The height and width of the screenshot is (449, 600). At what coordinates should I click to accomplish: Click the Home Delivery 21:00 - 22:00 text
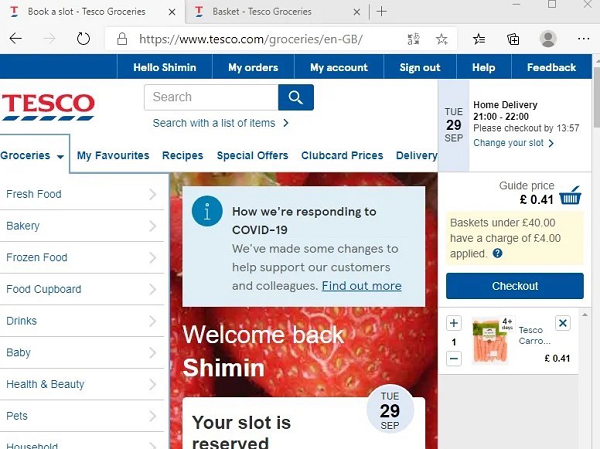(x=505, y=111)
